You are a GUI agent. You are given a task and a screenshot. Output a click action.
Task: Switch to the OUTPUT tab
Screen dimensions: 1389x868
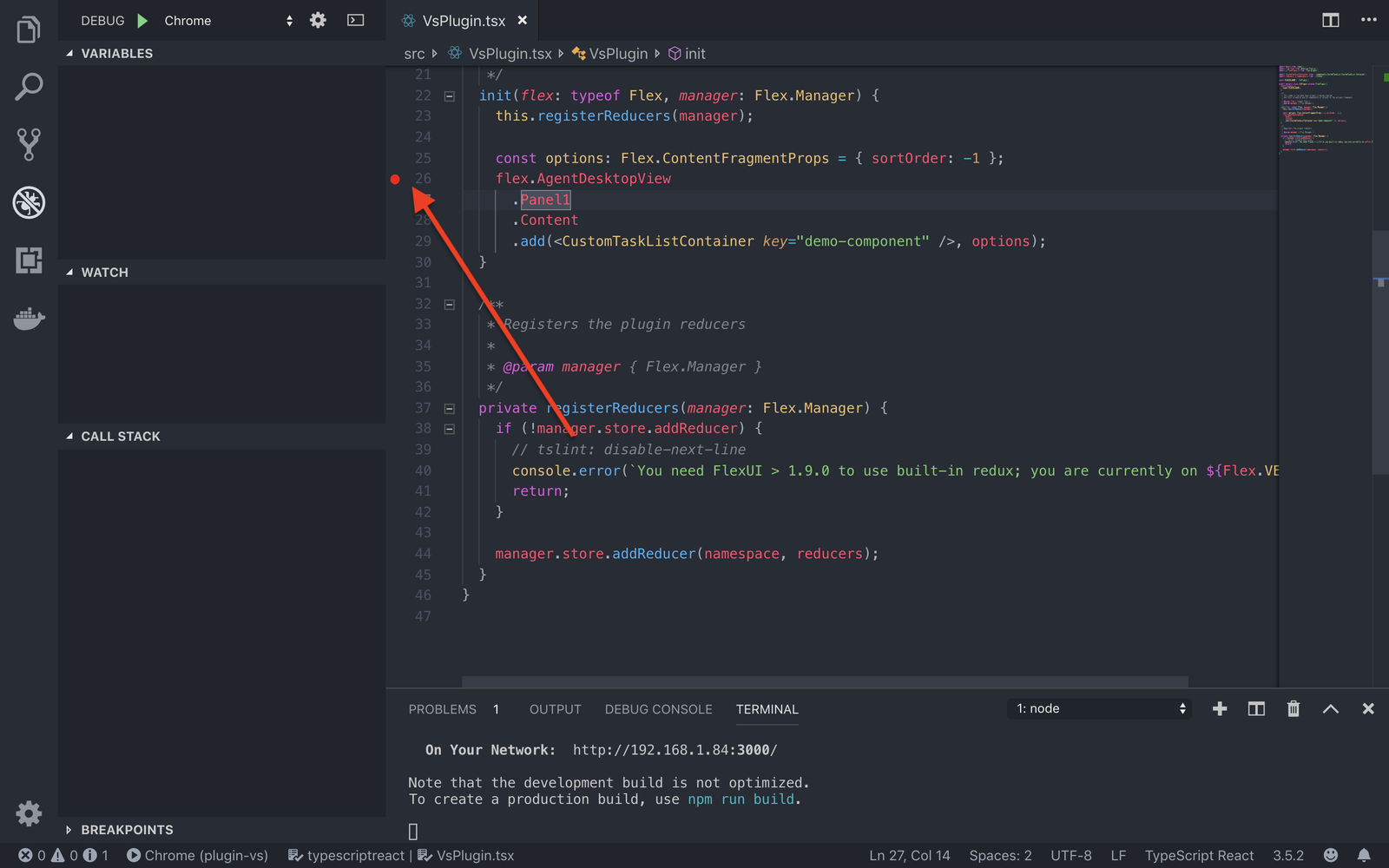(x=555, y=709)
